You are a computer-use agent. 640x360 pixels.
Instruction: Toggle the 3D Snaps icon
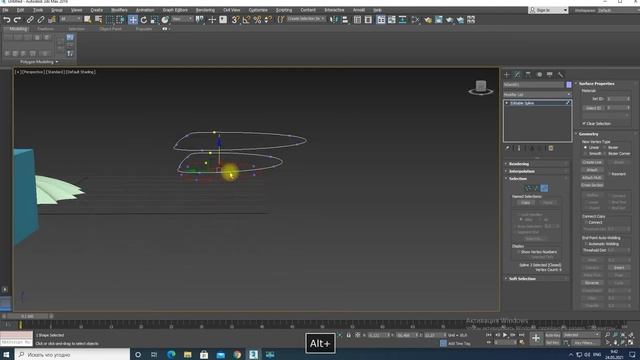coord(236,20)
